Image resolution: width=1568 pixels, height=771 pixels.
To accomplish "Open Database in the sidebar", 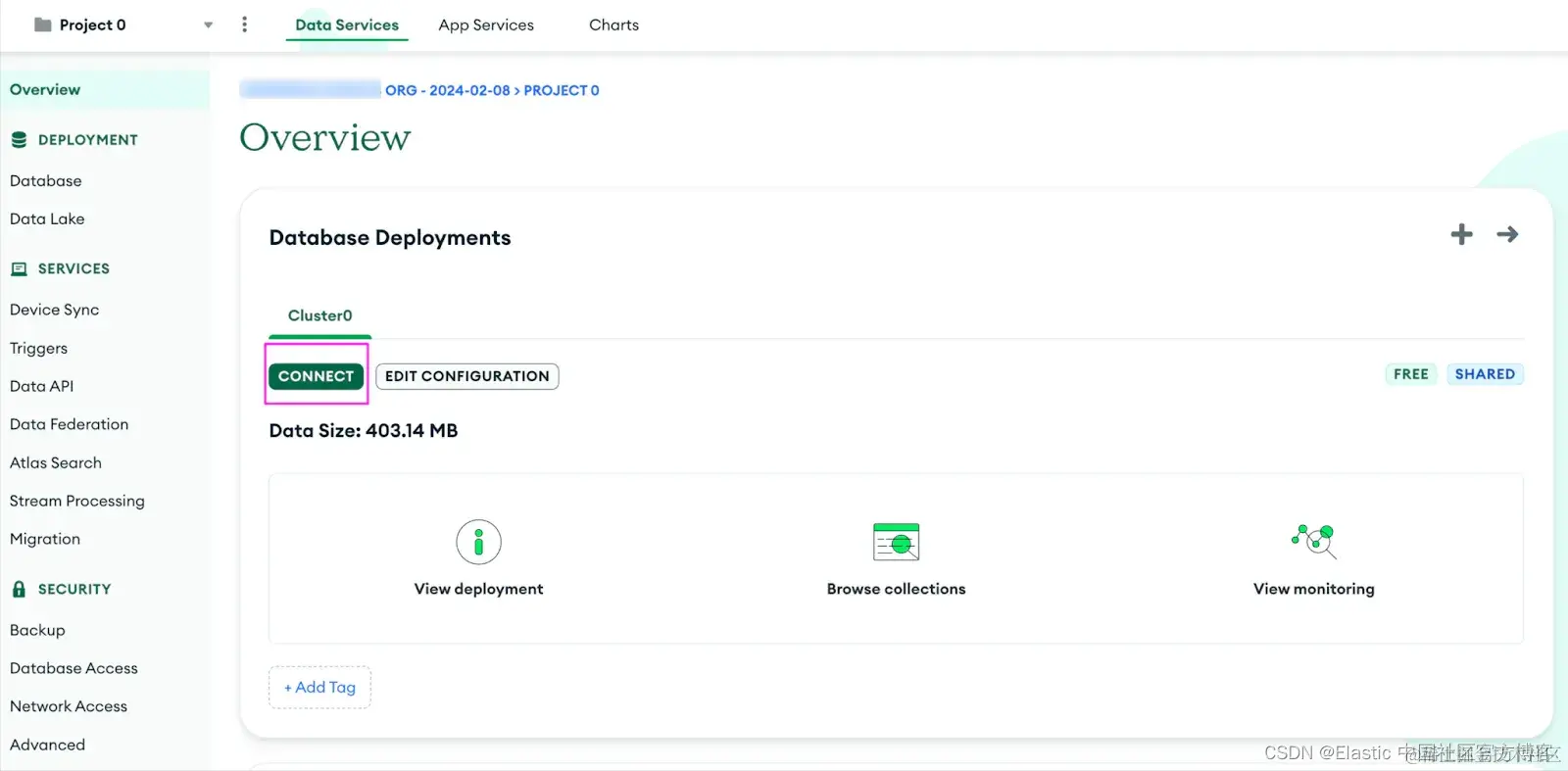I will [x=46, y=181].
